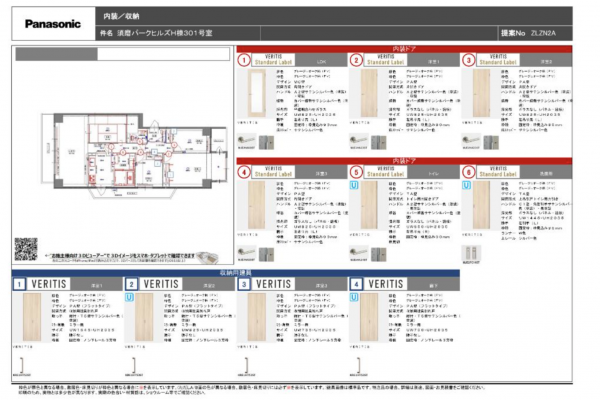Select the lever handle image under door 2
This screenshot has height=400, width=600.
pos(358,140)
